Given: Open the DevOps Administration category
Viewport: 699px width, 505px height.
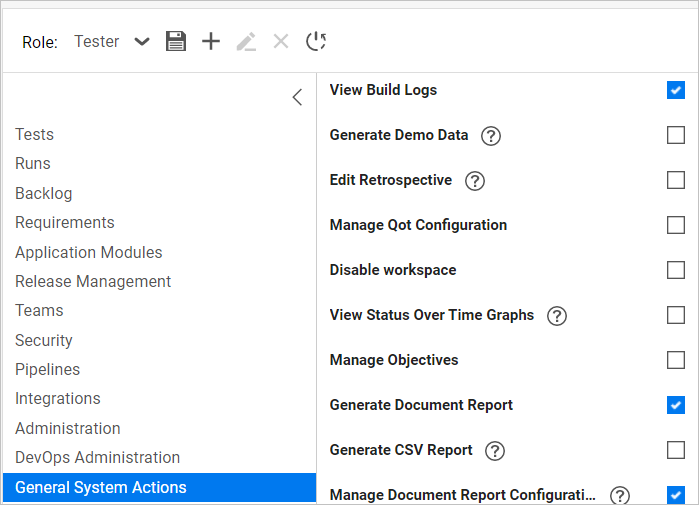Looking at the screenshot, I should (97, 457).
